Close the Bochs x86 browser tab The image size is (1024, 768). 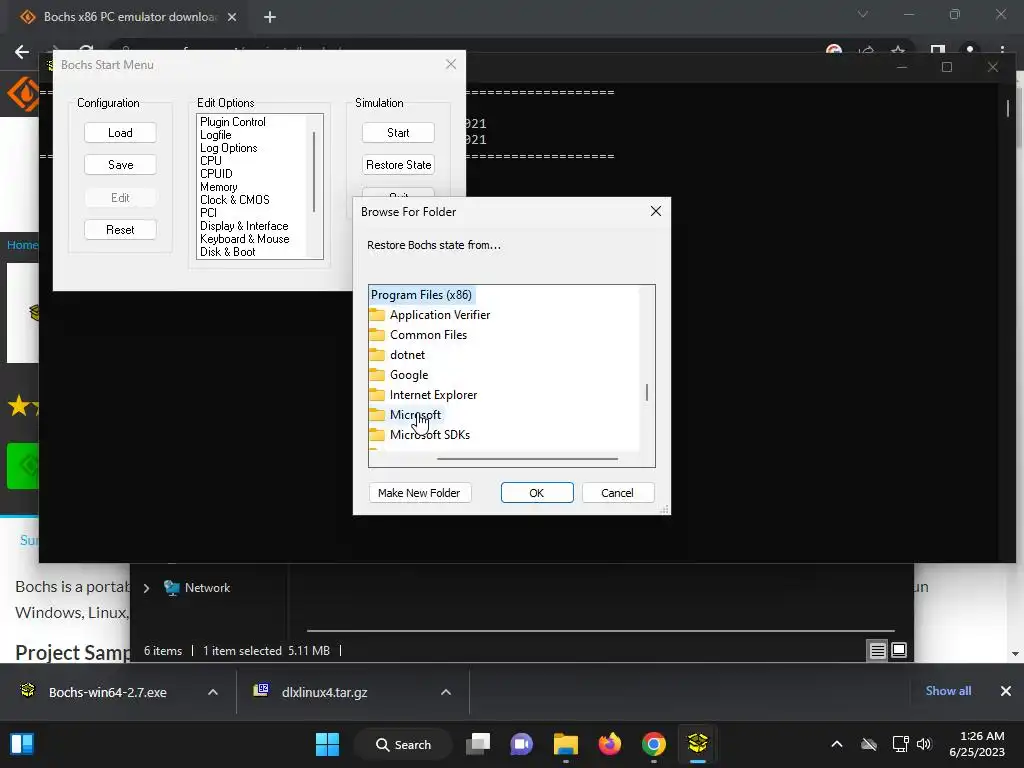click(x=232, y=17)
